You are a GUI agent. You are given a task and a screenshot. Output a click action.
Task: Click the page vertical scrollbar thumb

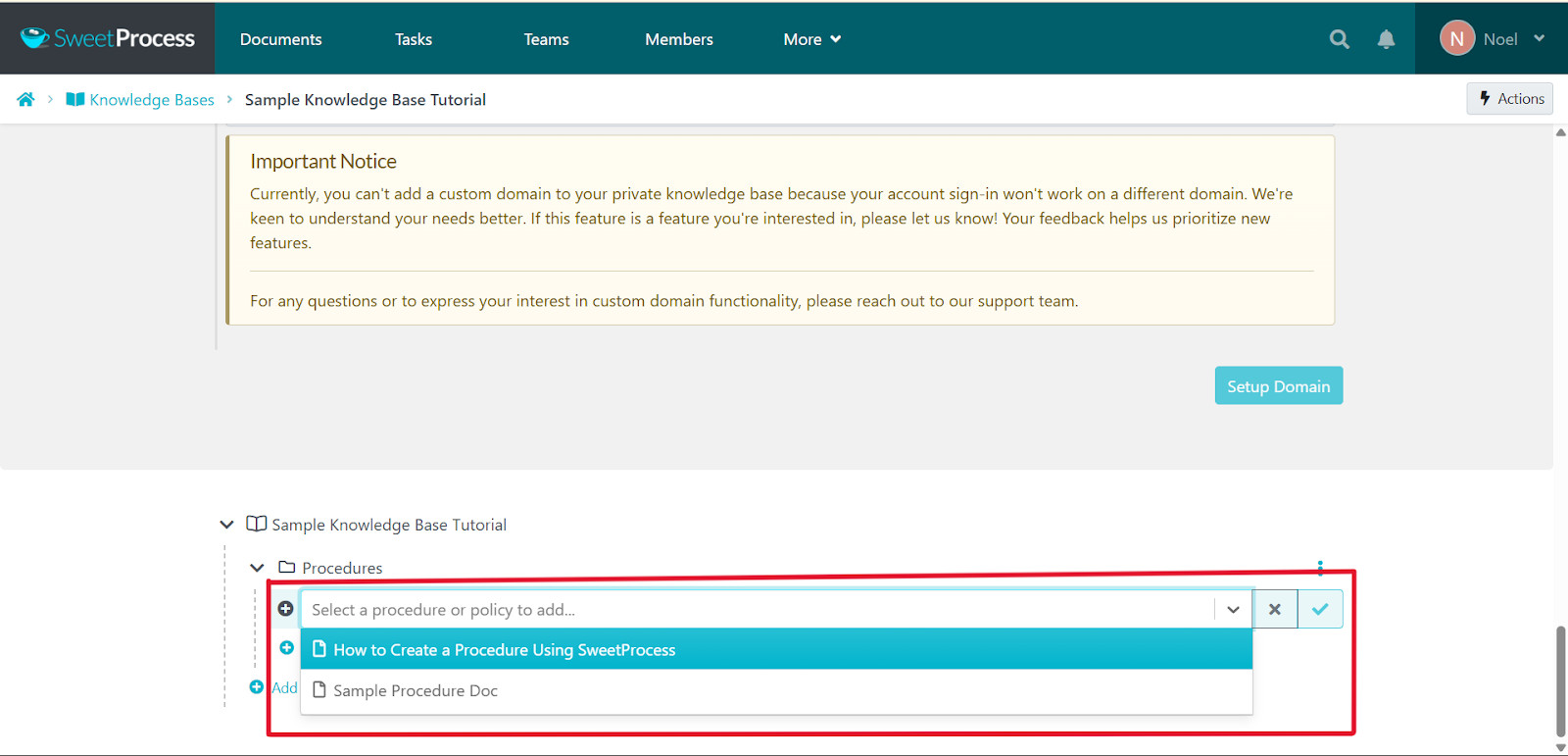coord(1561,681)
